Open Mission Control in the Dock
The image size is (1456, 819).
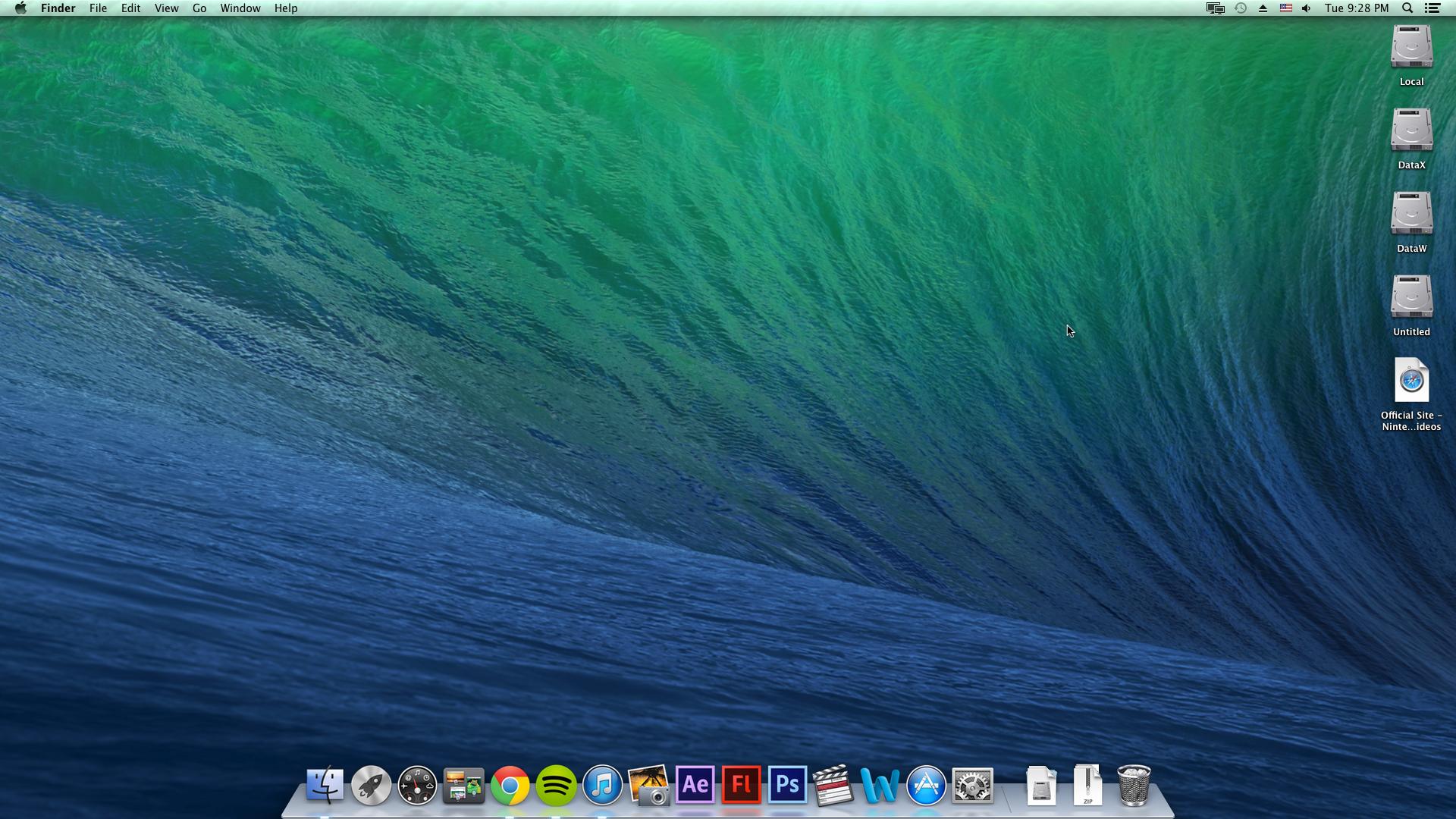pos(463,785)
